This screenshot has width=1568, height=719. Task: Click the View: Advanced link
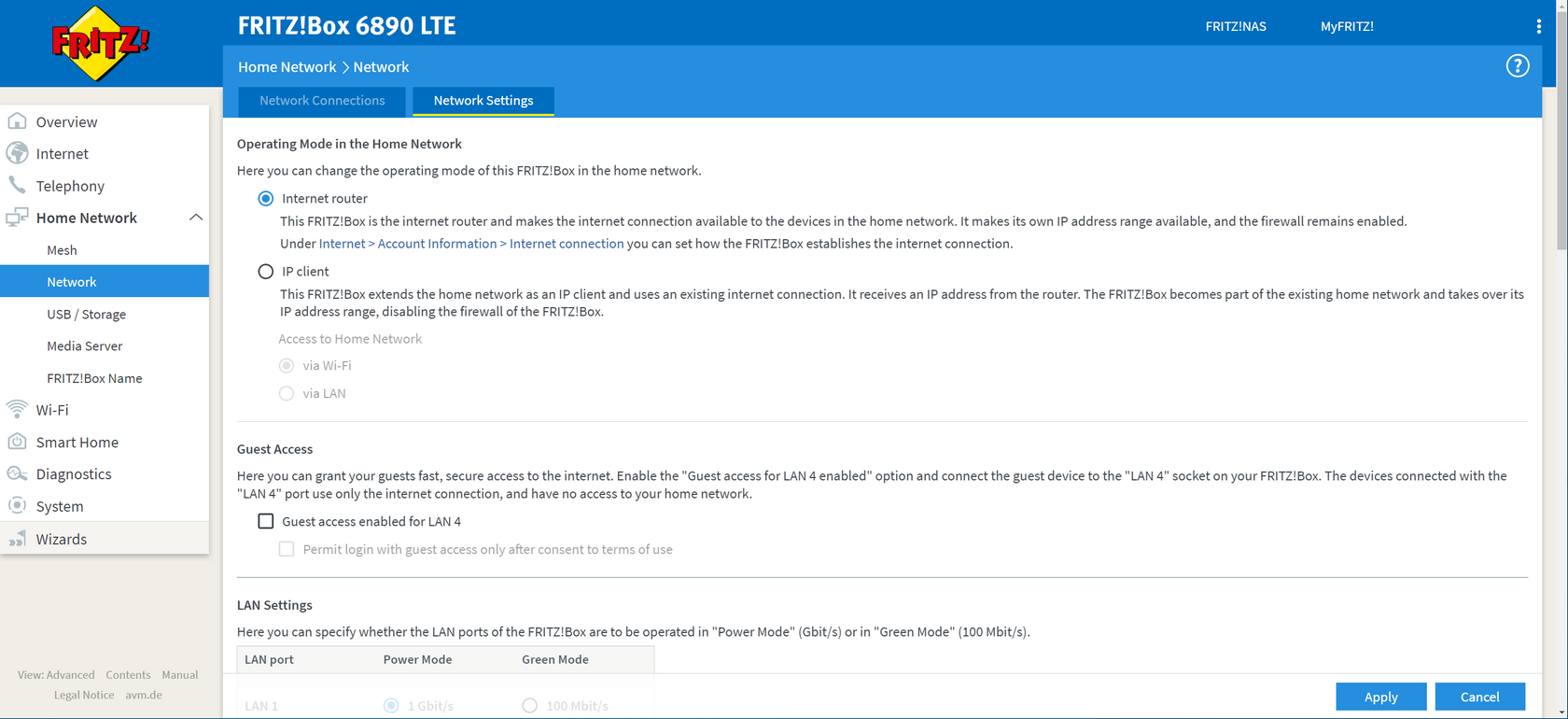coord(56,674)
